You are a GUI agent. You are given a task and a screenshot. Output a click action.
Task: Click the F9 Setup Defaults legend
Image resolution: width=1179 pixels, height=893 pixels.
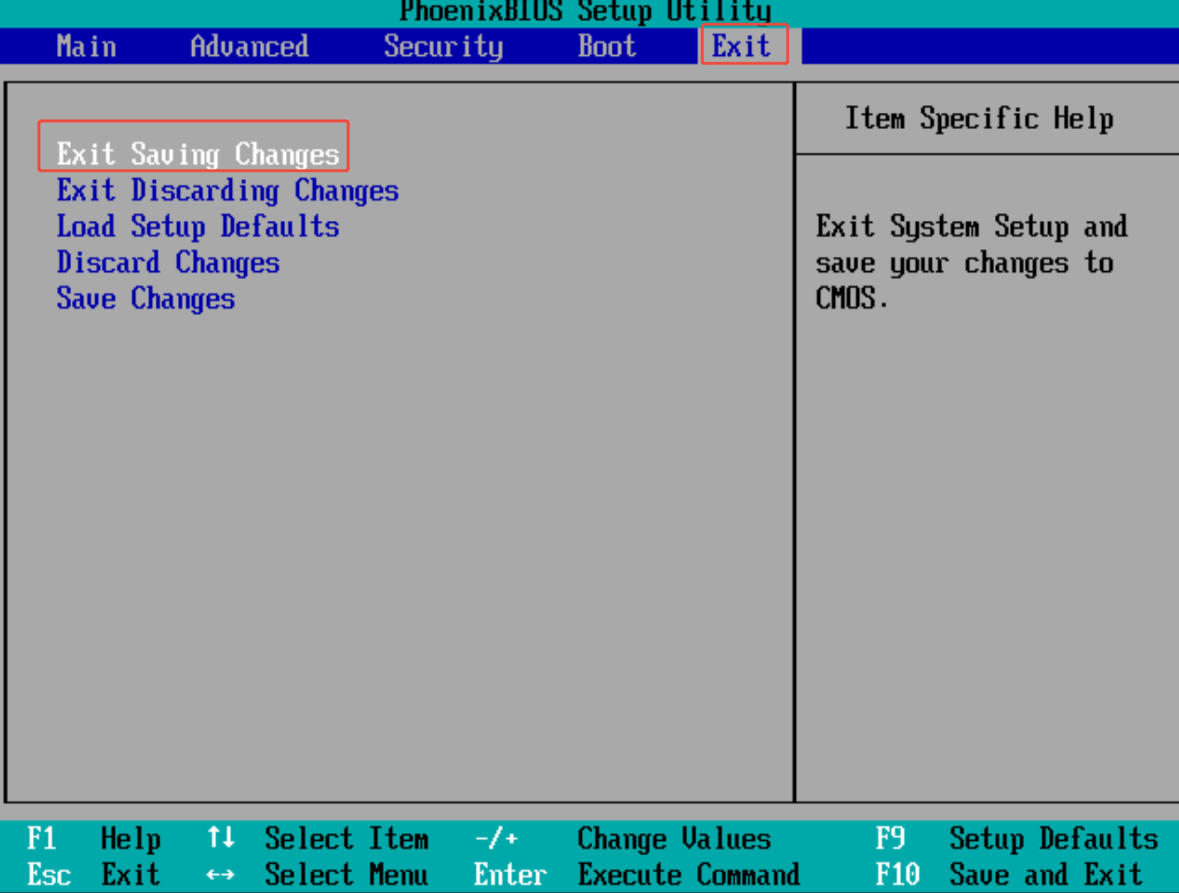coord(1017,838)
